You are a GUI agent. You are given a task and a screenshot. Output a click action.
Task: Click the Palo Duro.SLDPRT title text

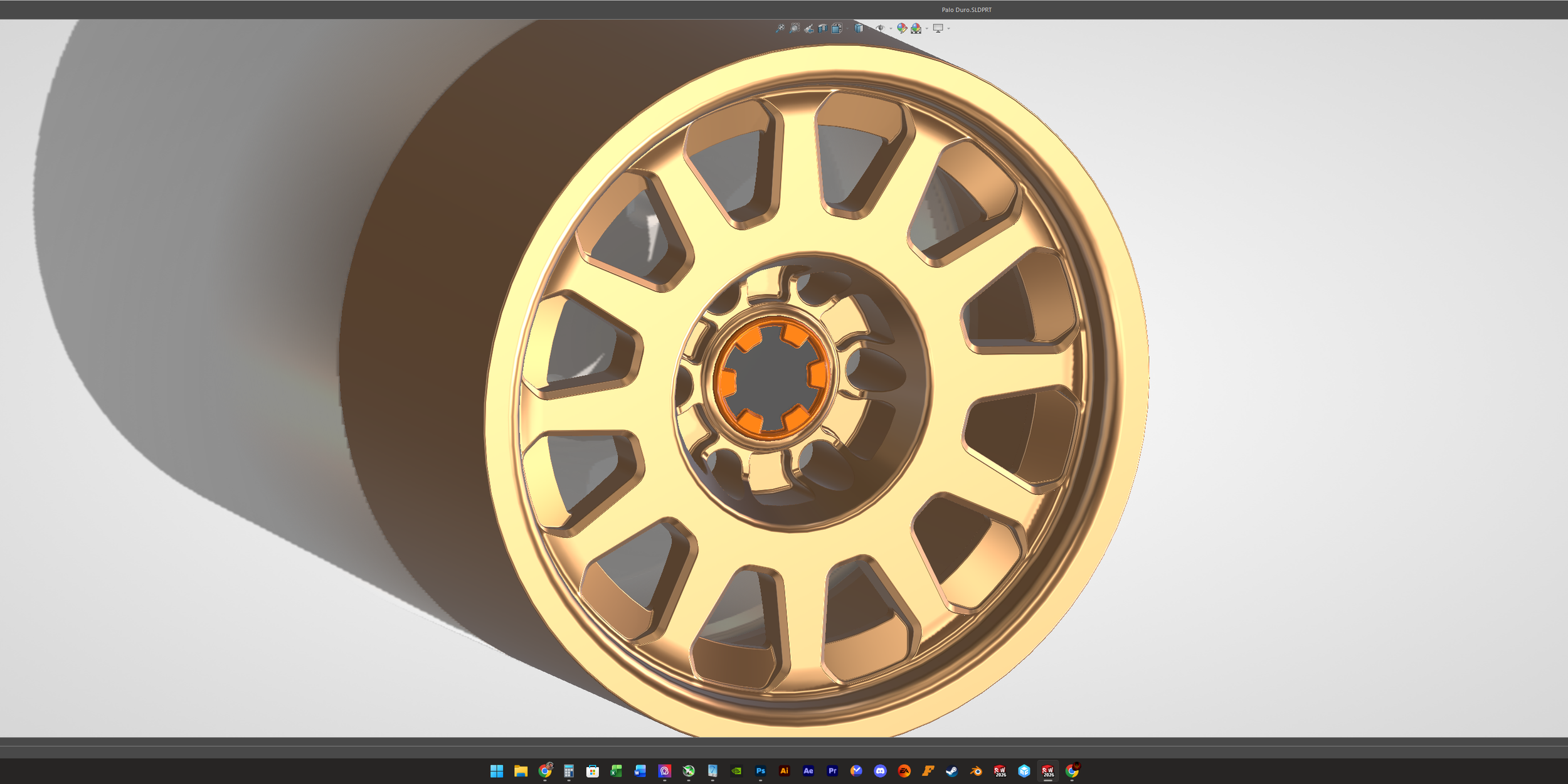point(967,10)
